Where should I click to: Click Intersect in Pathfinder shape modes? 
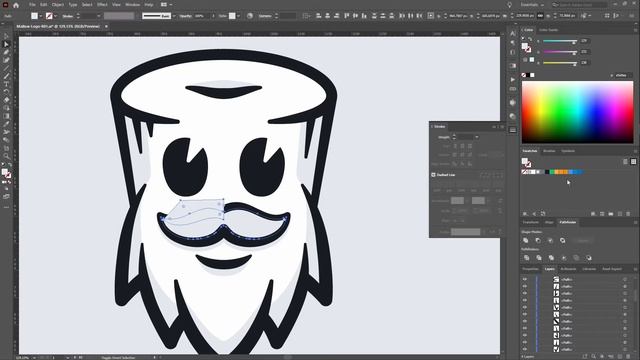click(550, 240)
